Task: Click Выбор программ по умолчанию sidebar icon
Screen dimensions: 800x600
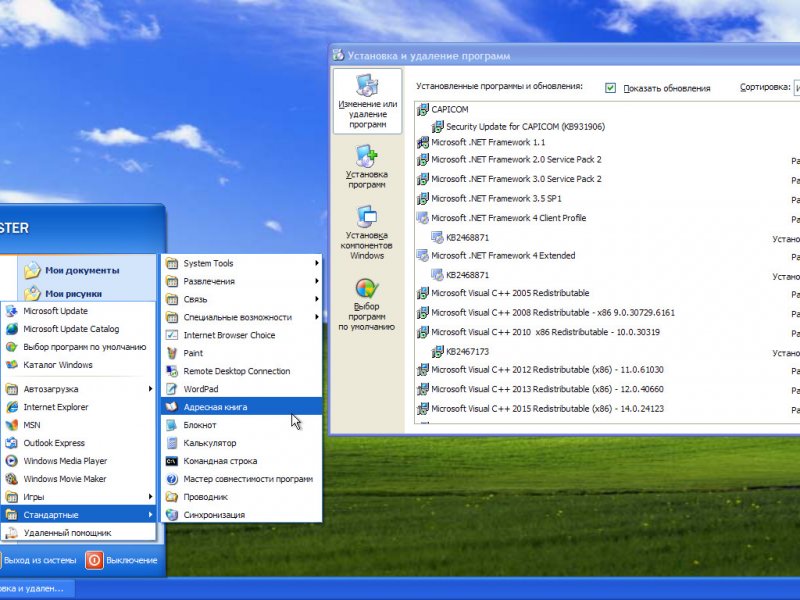Action: point(367,288)
